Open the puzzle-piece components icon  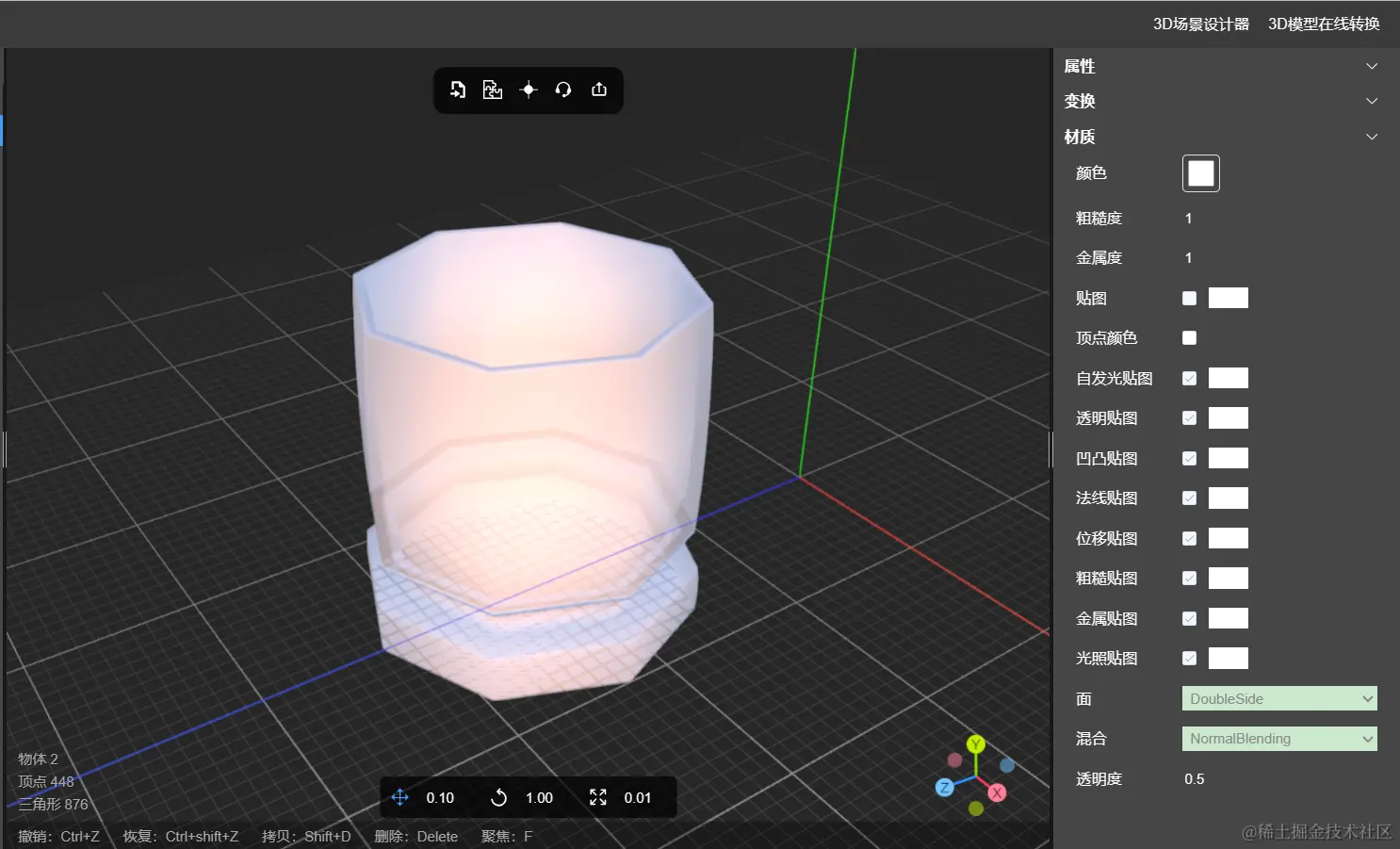pos(493,90)
